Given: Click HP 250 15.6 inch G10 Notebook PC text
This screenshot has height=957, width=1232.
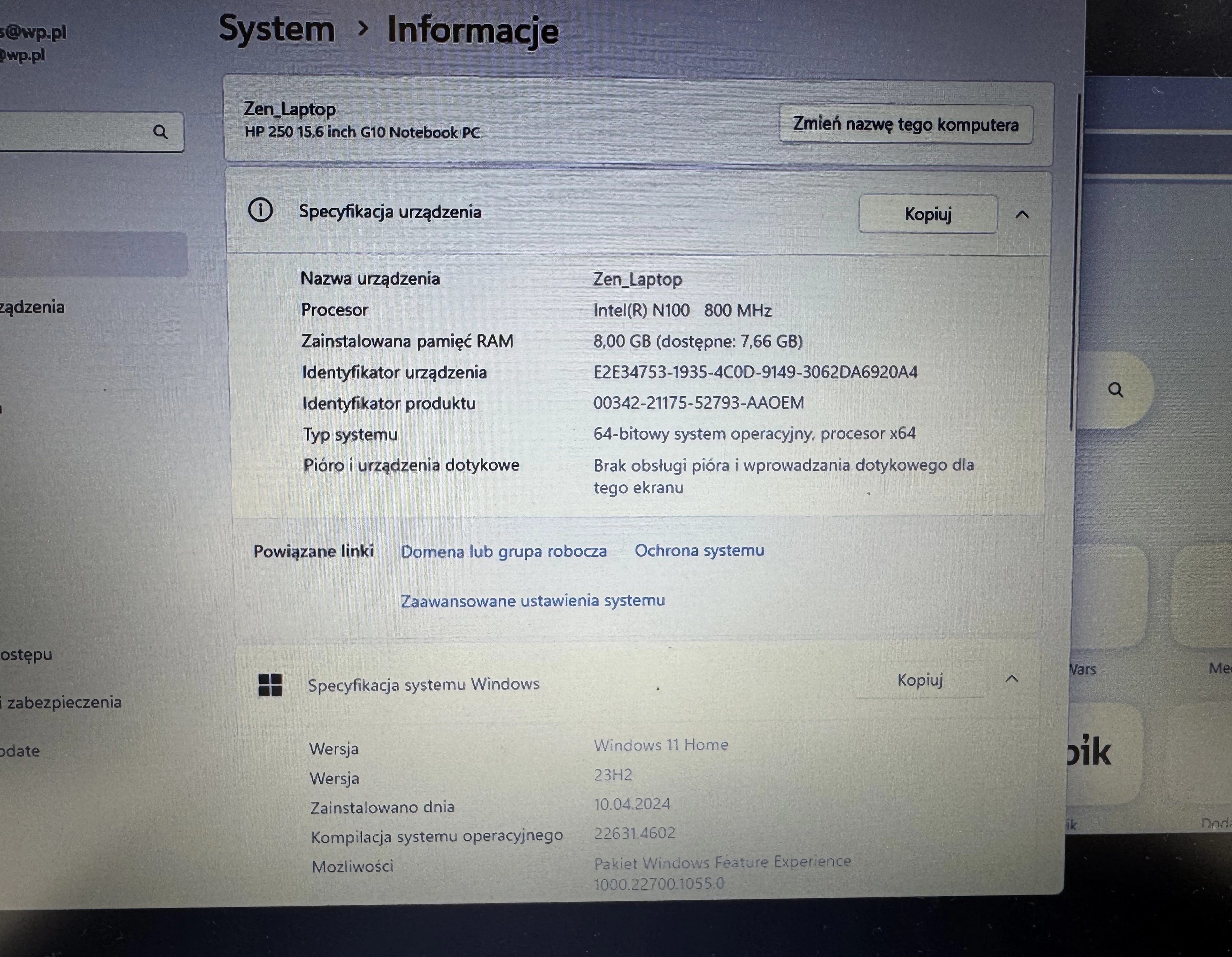Looking at the screenshot, I should 362,133.
